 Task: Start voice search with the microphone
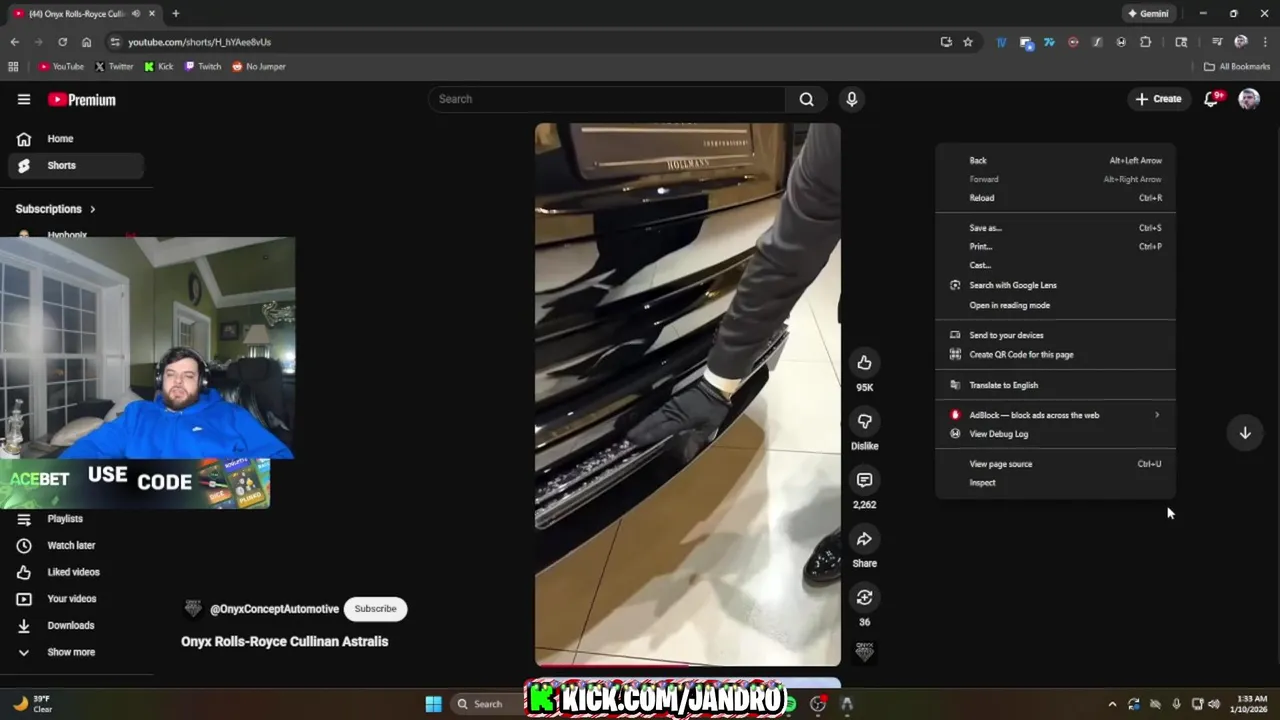pyautogui.click(x=851, y=99)
